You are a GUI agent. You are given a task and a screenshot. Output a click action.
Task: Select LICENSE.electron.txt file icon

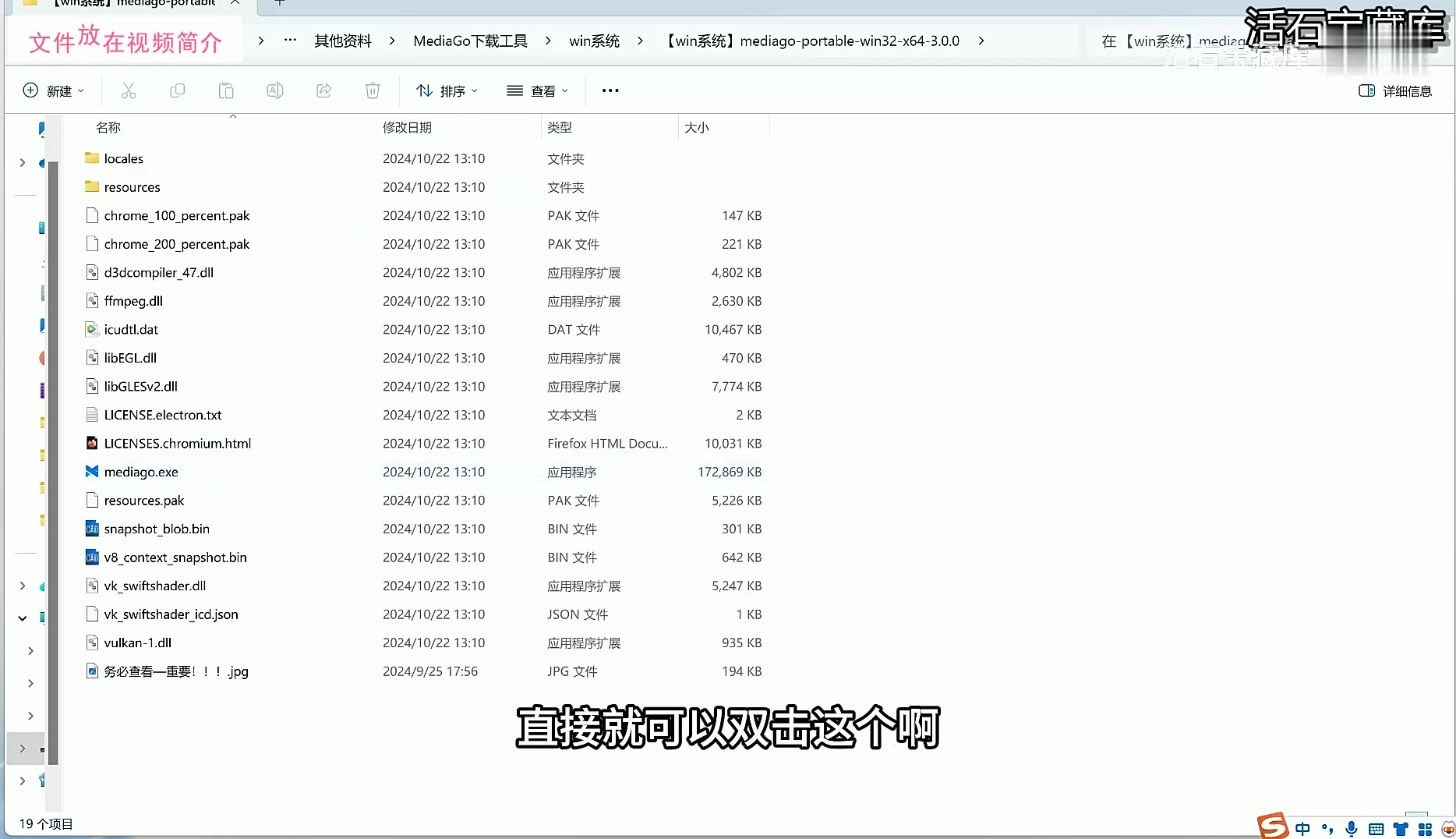tap(92, 415)
